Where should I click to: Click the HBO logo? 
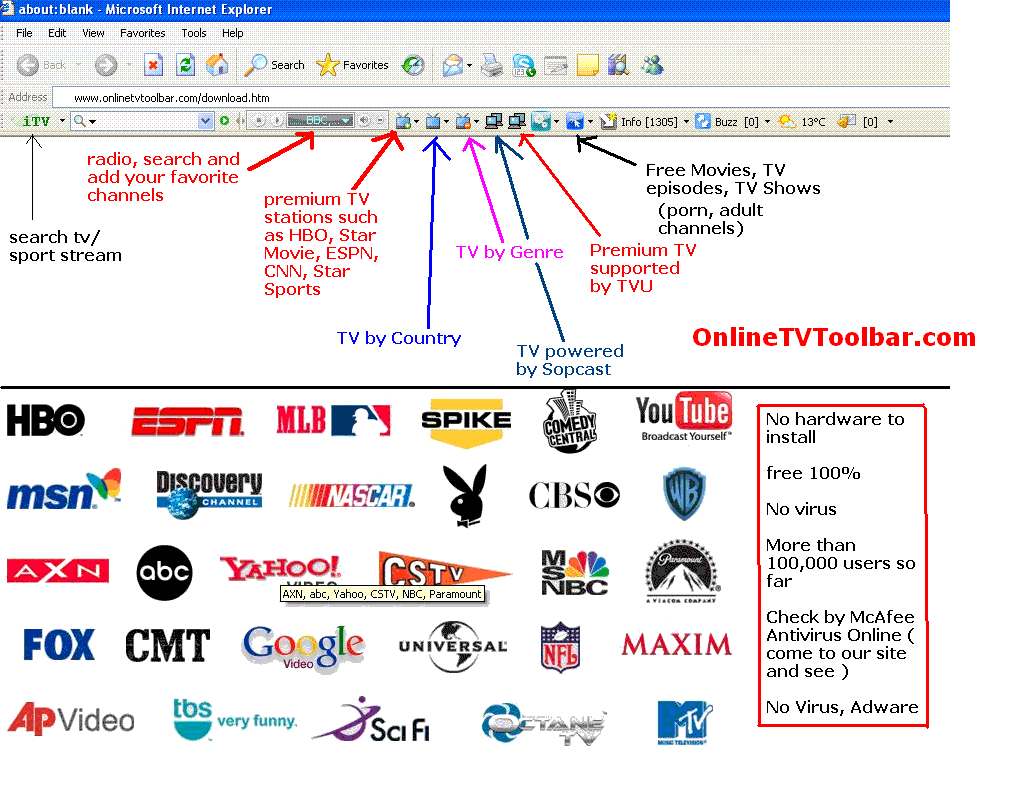pos(46,420)
